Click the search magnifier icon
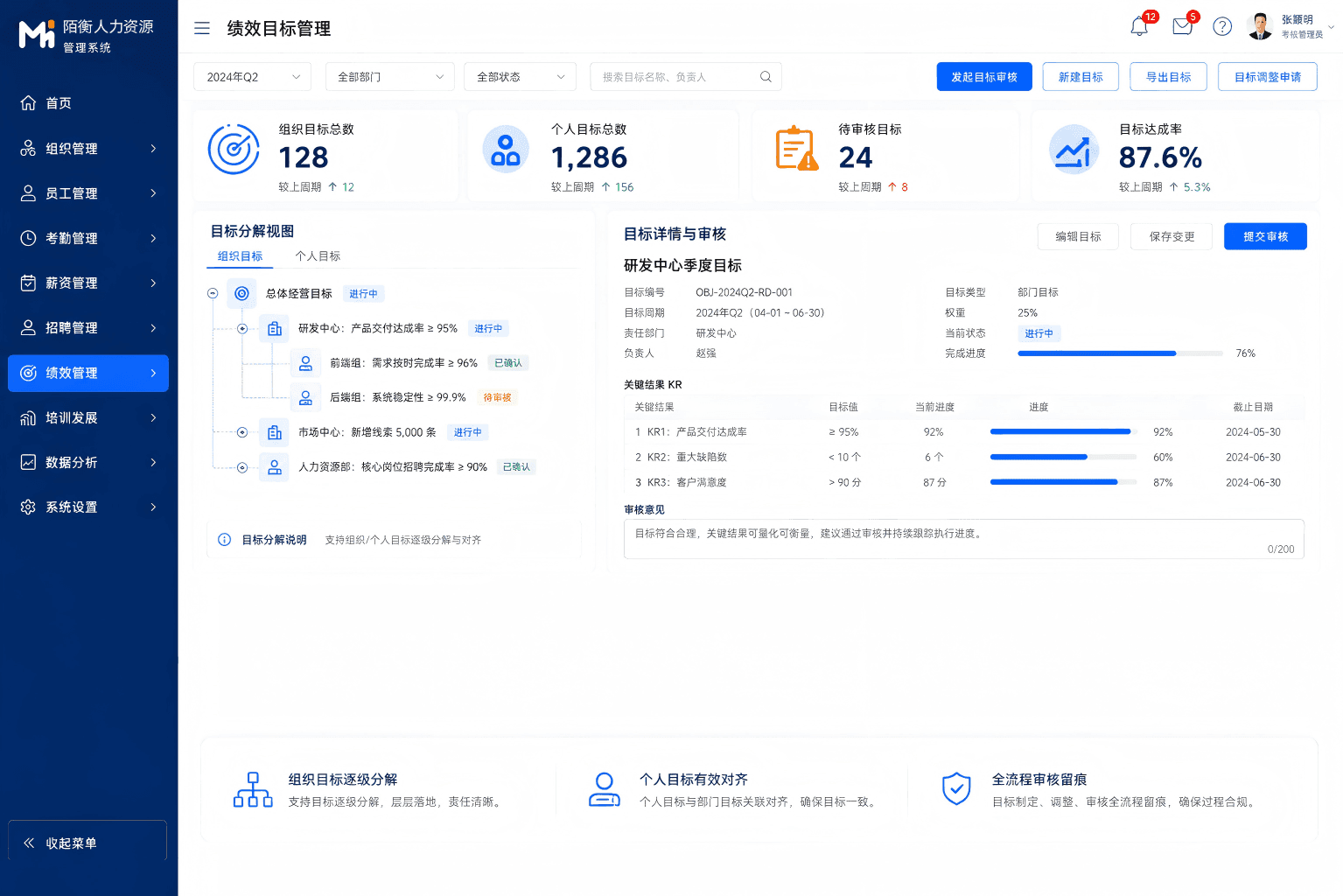The image size is (1343, 896). [x=766, y=77]
